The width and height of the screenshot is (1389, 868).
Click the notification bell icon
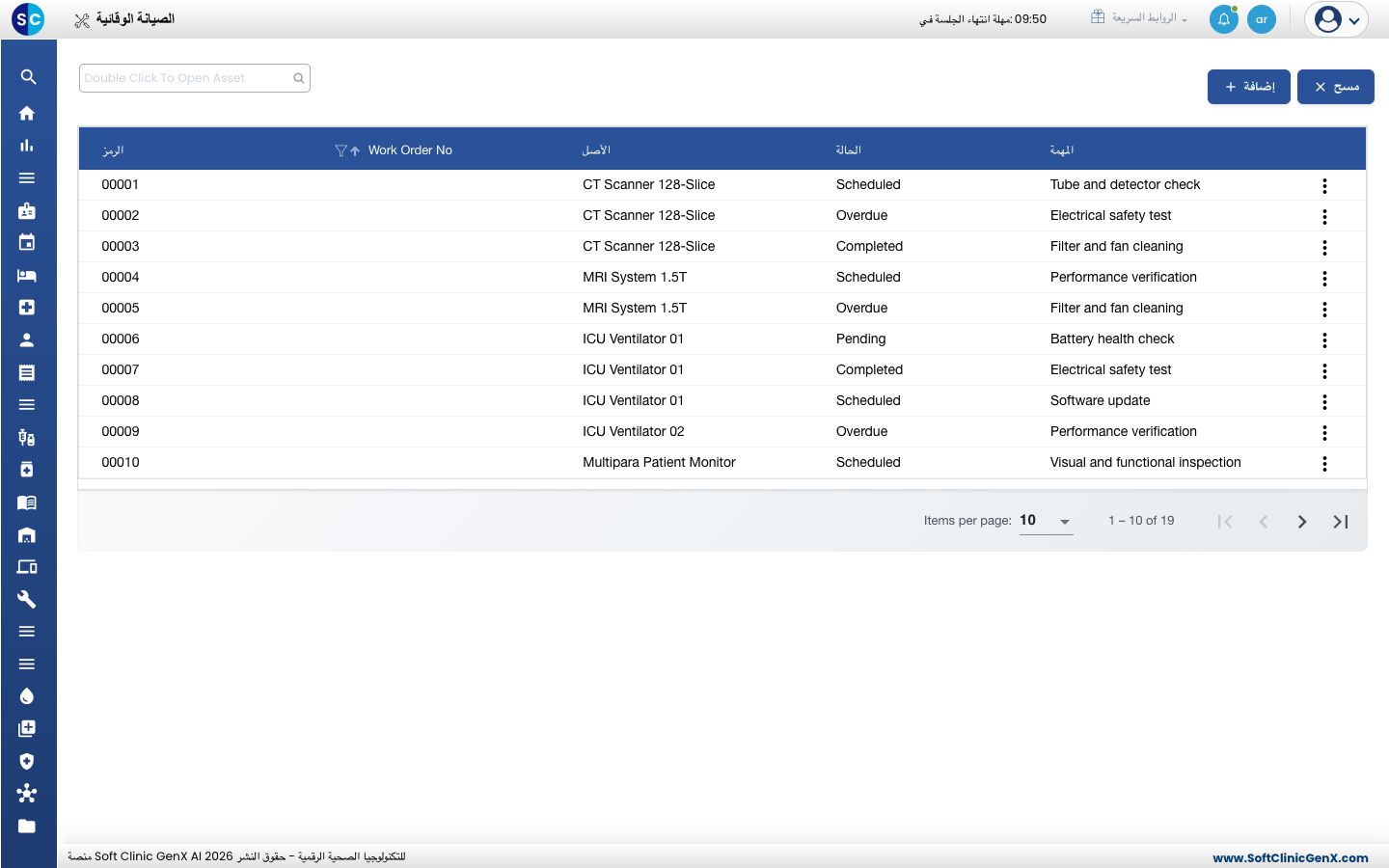(1223, 19)
